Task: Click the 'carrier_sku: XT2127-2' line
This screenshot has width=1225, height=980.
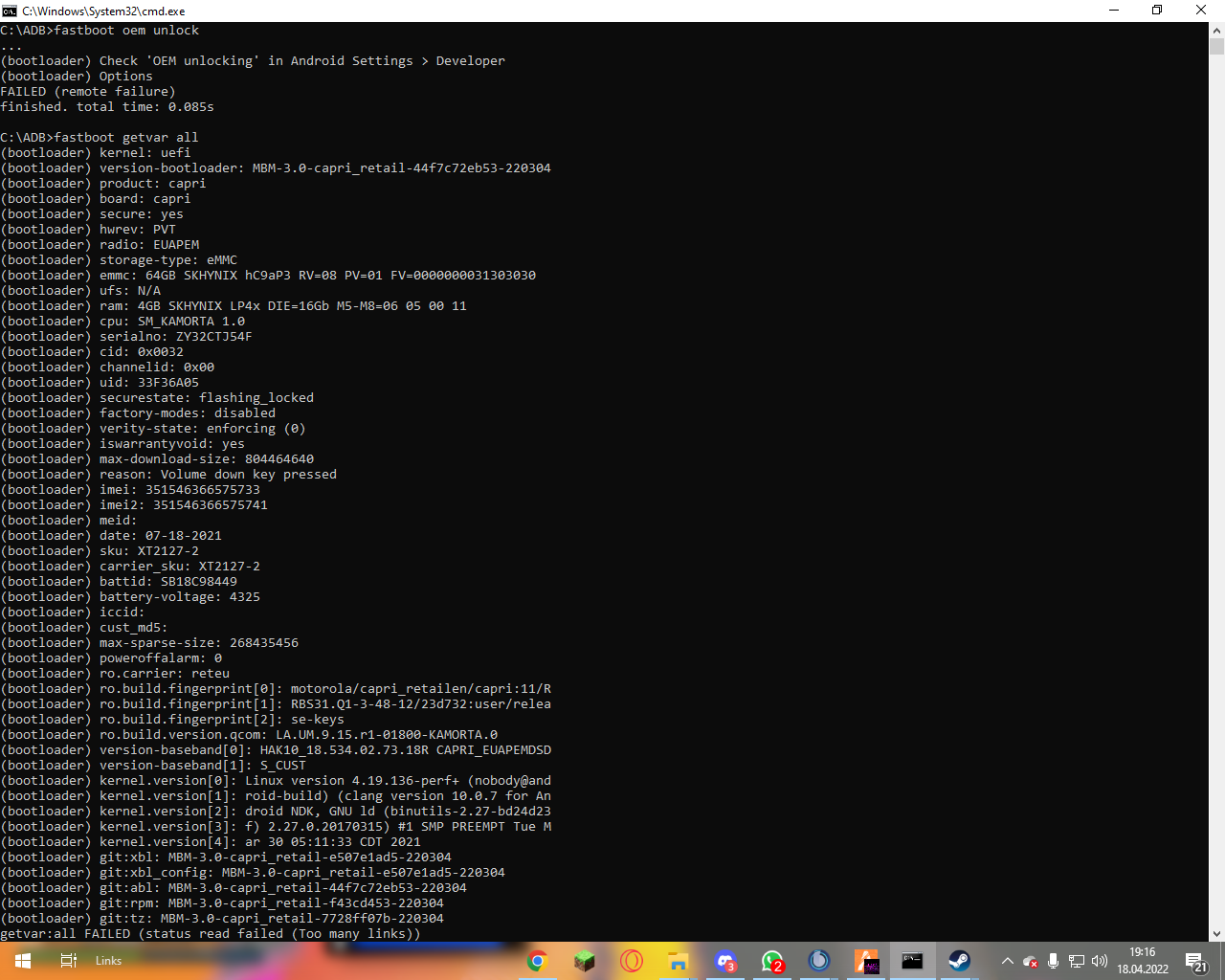Action: click(130, 566)
